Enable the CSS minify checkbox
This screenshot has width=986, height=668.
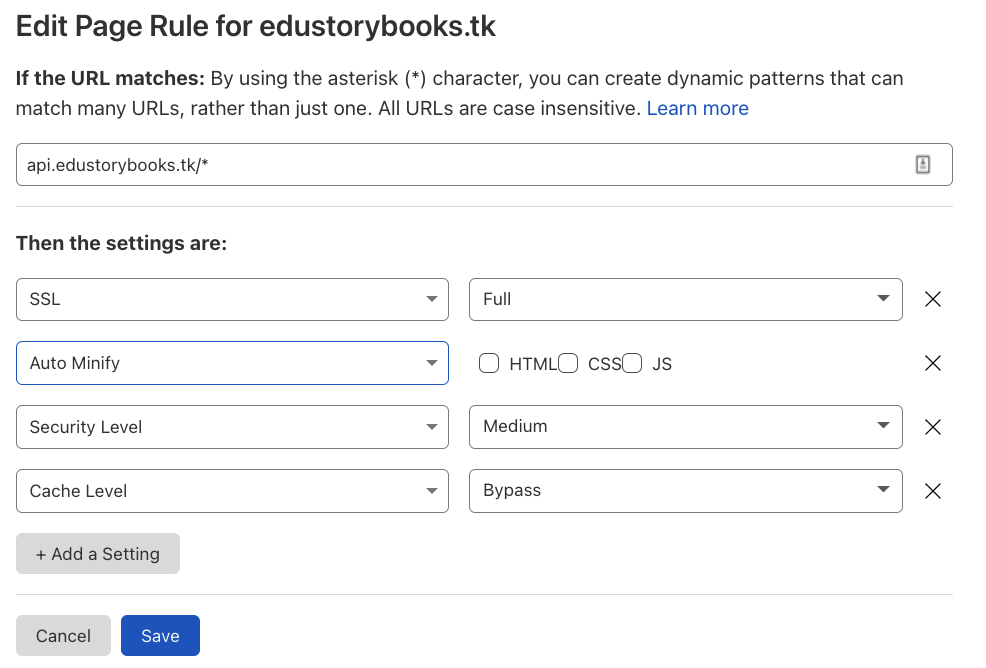[x=568, y=363]
